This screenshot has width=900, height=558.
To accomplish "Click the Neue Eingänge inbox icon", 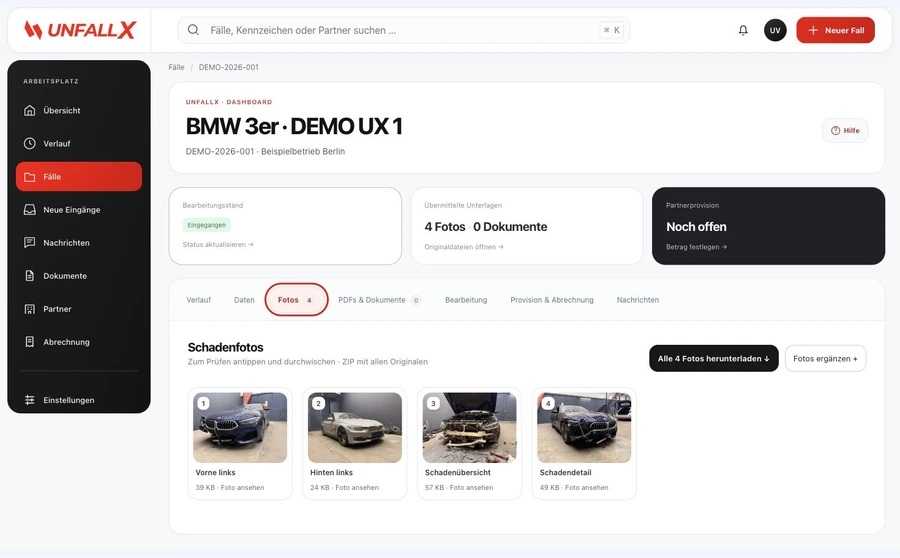I will tap(30, 210).
